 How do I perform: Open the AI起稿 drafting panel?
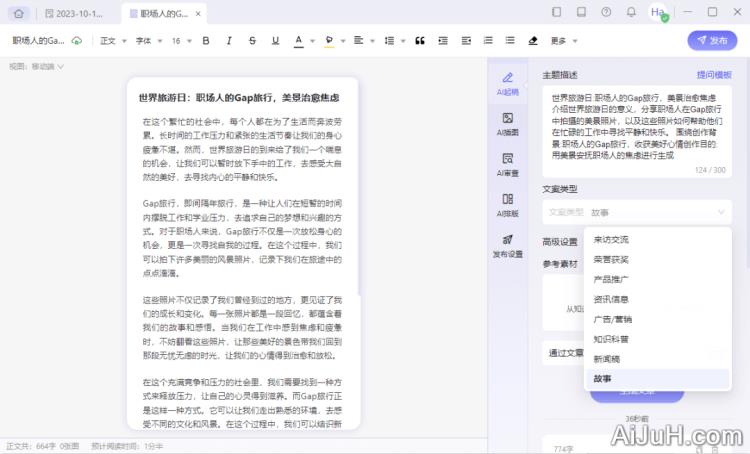click(507, 83)
